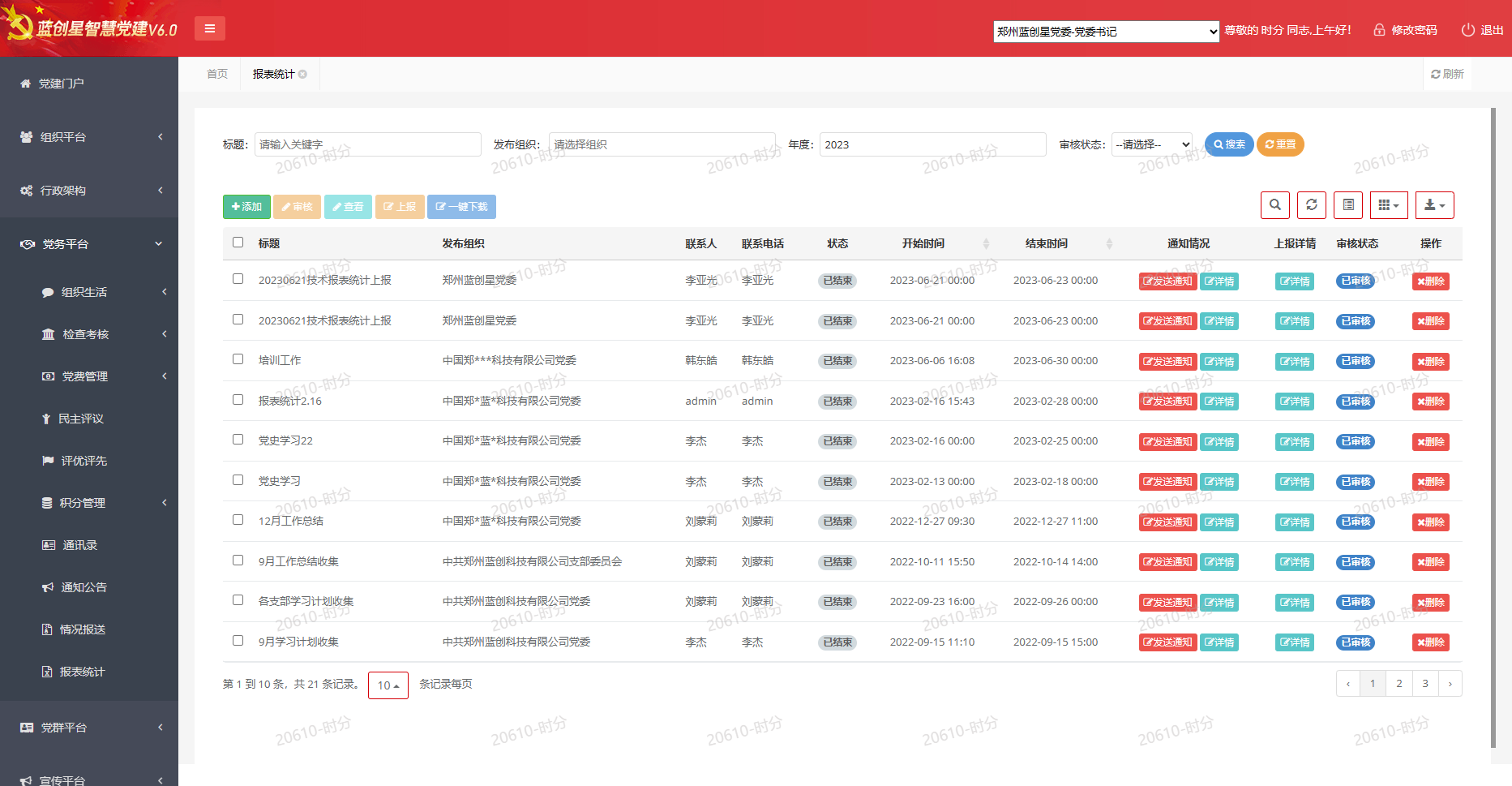Focus the 标题 keyword input field
Image resolution: width=1512 pixels, height=786 pixels.
(367, 144)
